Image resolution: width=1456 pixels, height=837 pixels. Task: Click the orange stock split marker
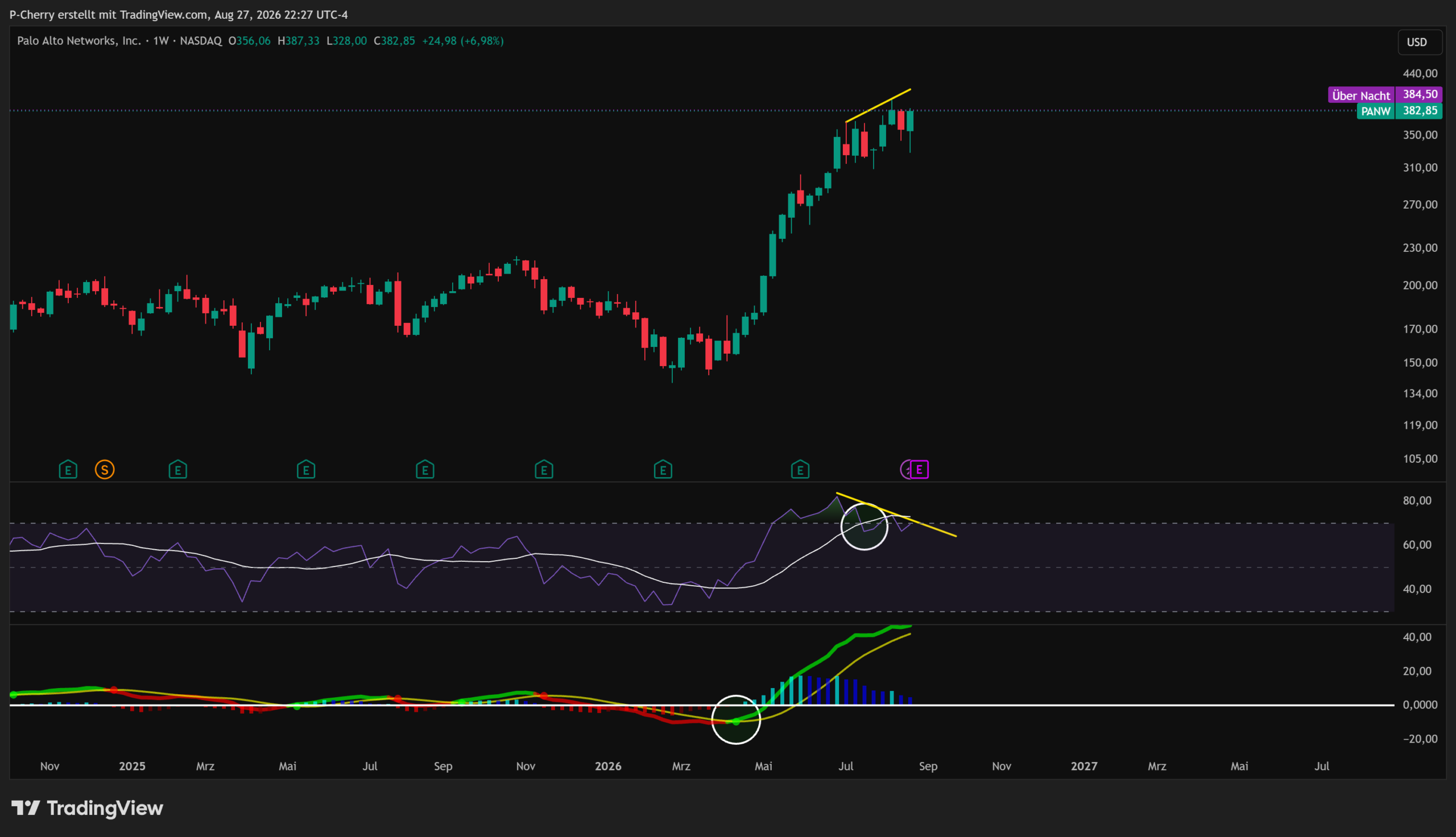[105, 470]
